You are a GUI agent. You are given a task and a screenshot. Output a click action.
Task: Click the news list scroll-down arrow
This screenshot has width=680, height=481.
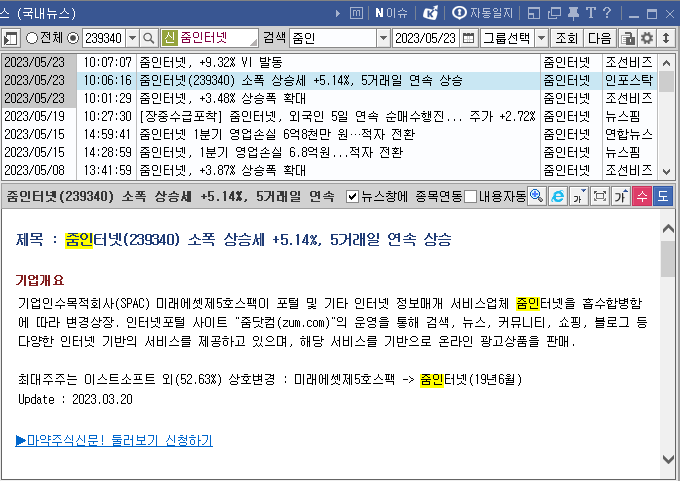pyautogui.click(x=666, y=172)
